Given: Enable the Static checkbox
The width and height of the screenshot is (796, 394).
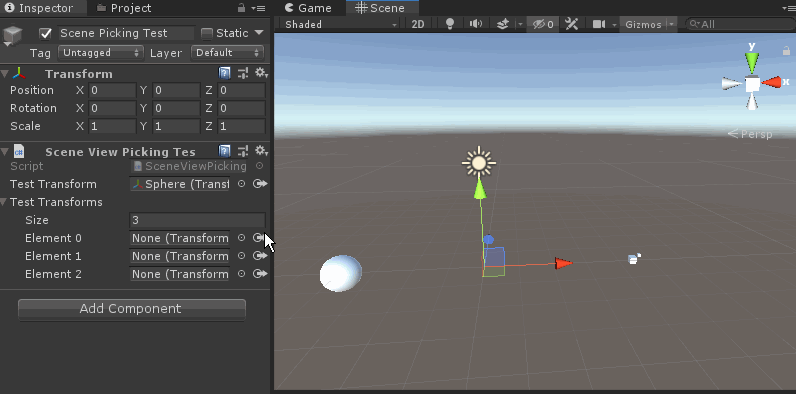Looking at the screenshot, I should coord(207,34).
